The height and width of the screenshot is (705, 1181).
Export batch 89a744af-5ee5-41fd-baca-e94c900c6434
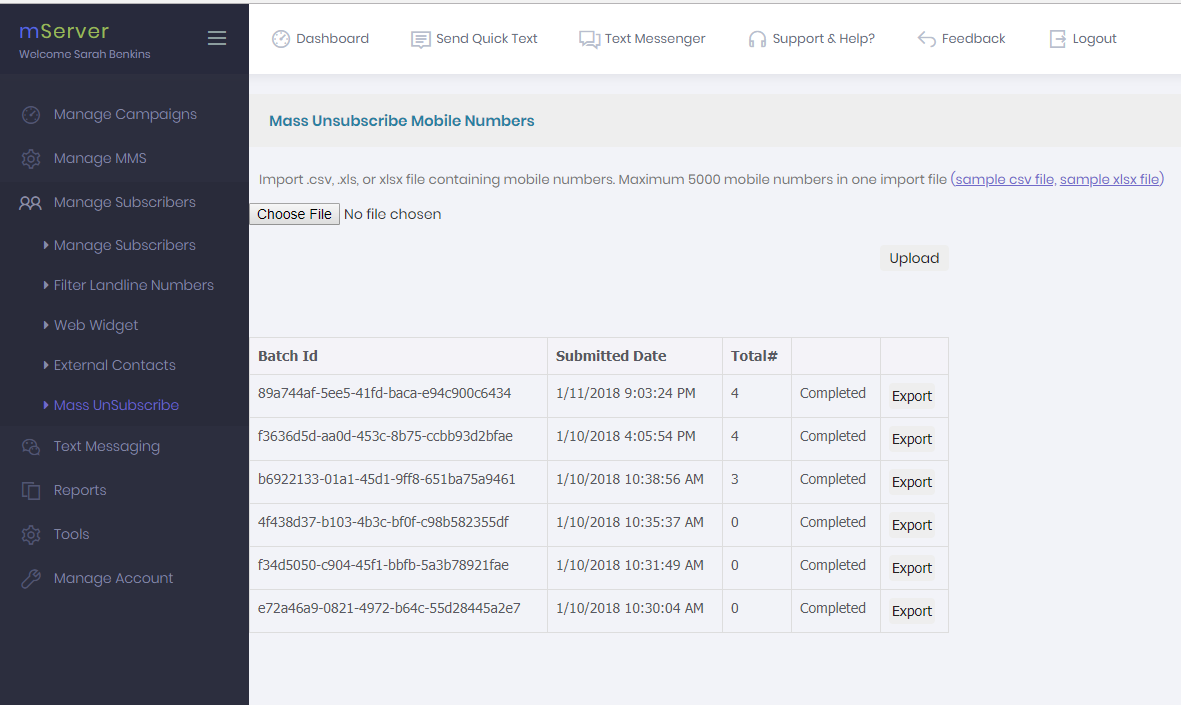(911, 396)
